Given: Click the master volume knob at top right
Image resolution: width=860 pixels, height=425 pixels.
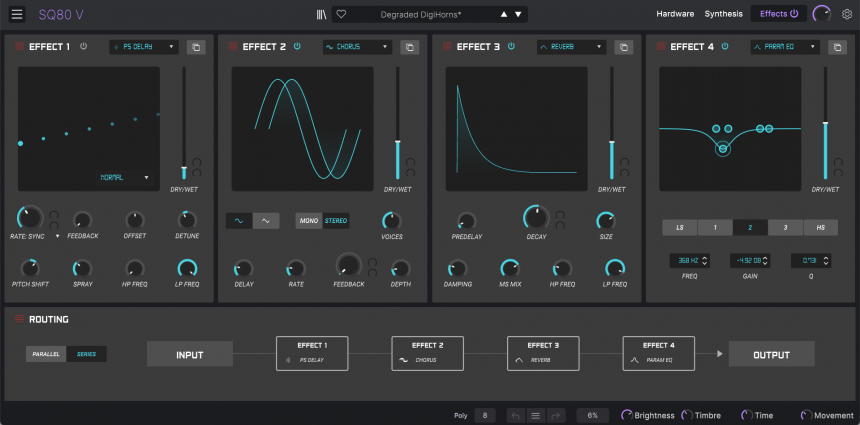Looking at the screenshot, I should [822, 14].
